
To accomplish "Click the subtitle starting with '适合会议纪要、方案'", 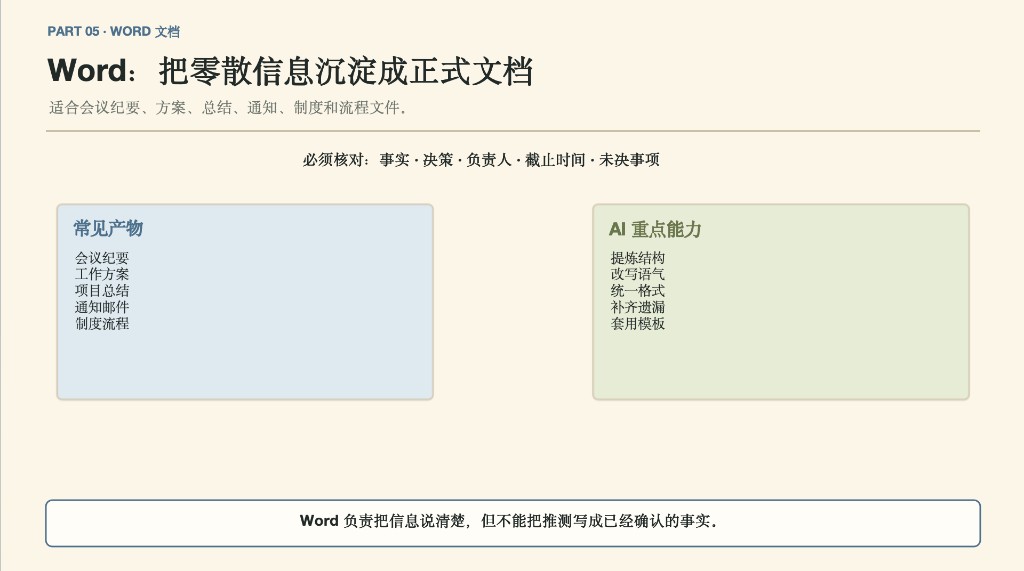I will (227, 108).
